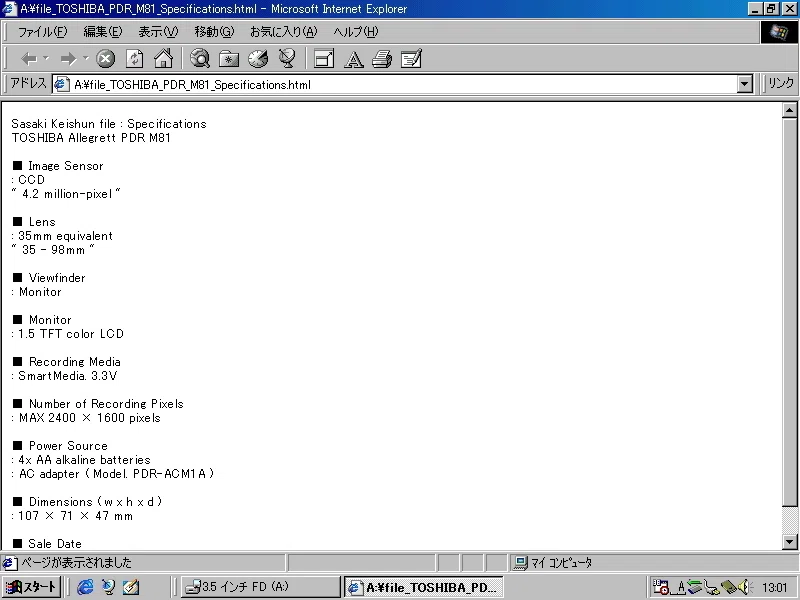This screenshot has width=800, height=600.
Task: Click the scheduler tray icon with red clock
Action: tap(661, 587)
